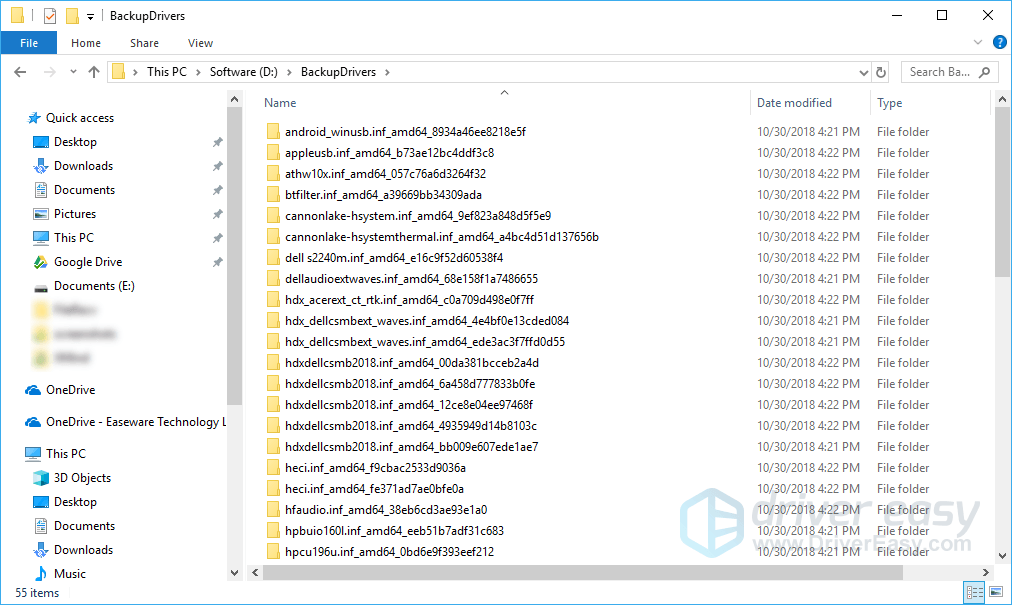
Task: Click the Help question mark icon
Action: click(998, 42)
